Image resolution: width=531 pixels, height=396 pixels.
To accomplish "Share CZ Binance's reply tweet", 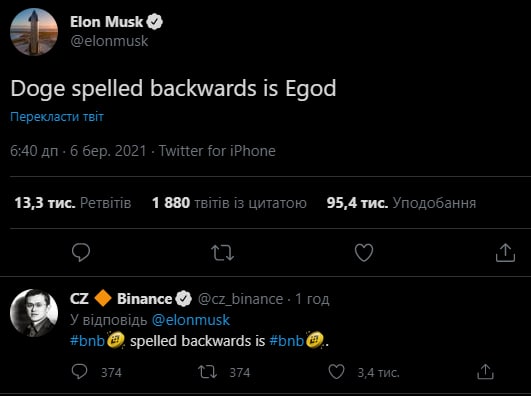I will [485, 372].
